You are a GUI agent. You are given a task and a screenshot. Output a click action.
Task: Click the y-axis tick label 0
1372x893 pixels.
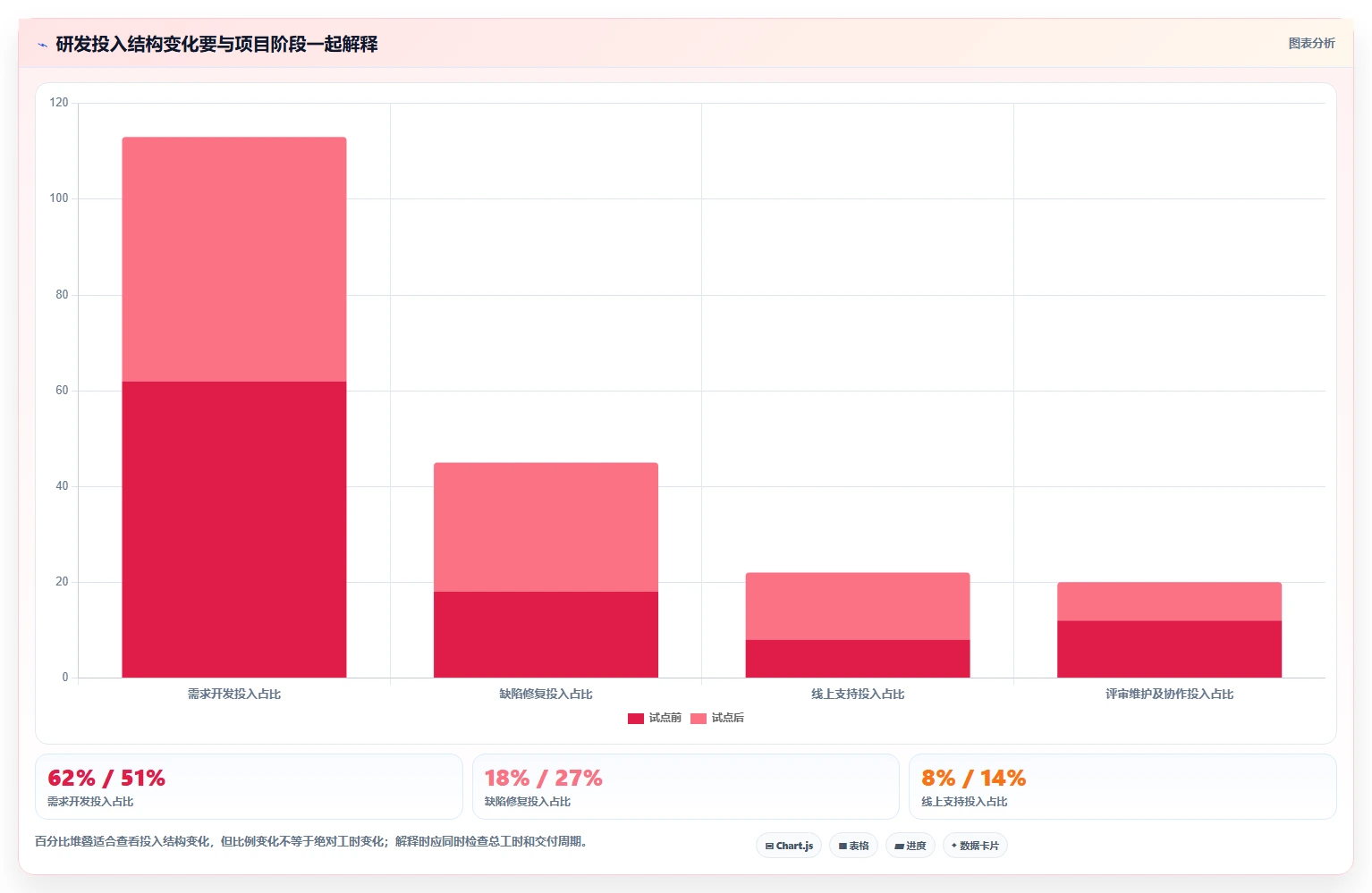tap(65, 678)
